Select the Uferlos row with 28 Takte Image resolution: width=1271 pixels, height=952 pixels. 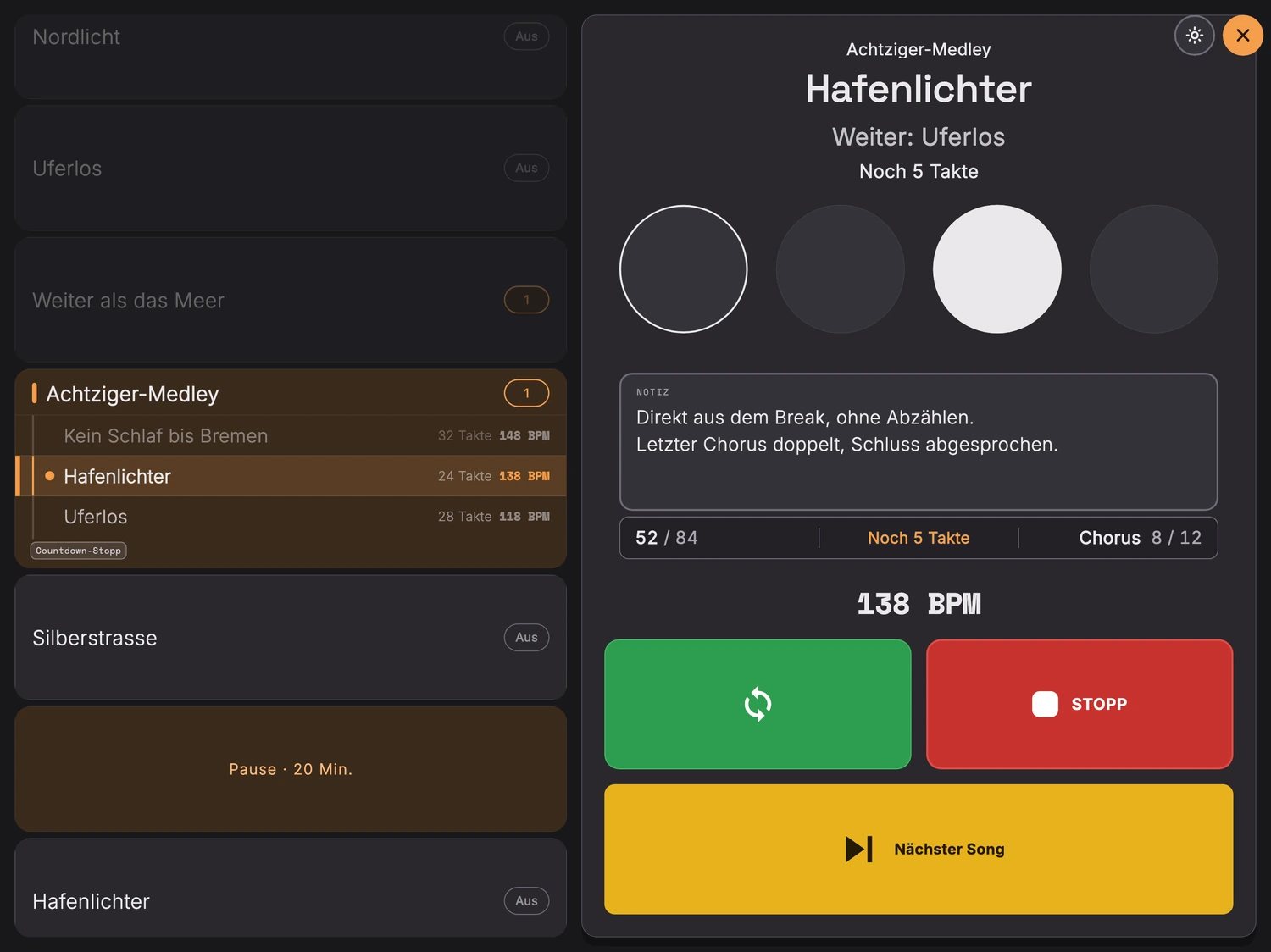[291, 517]
